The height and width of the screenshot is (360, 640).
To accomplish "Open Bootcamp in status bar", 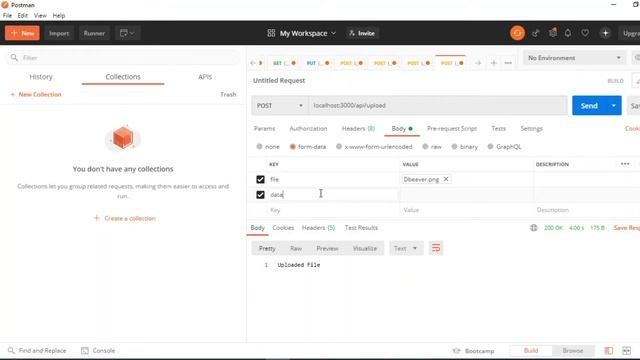I will [473, 351].
